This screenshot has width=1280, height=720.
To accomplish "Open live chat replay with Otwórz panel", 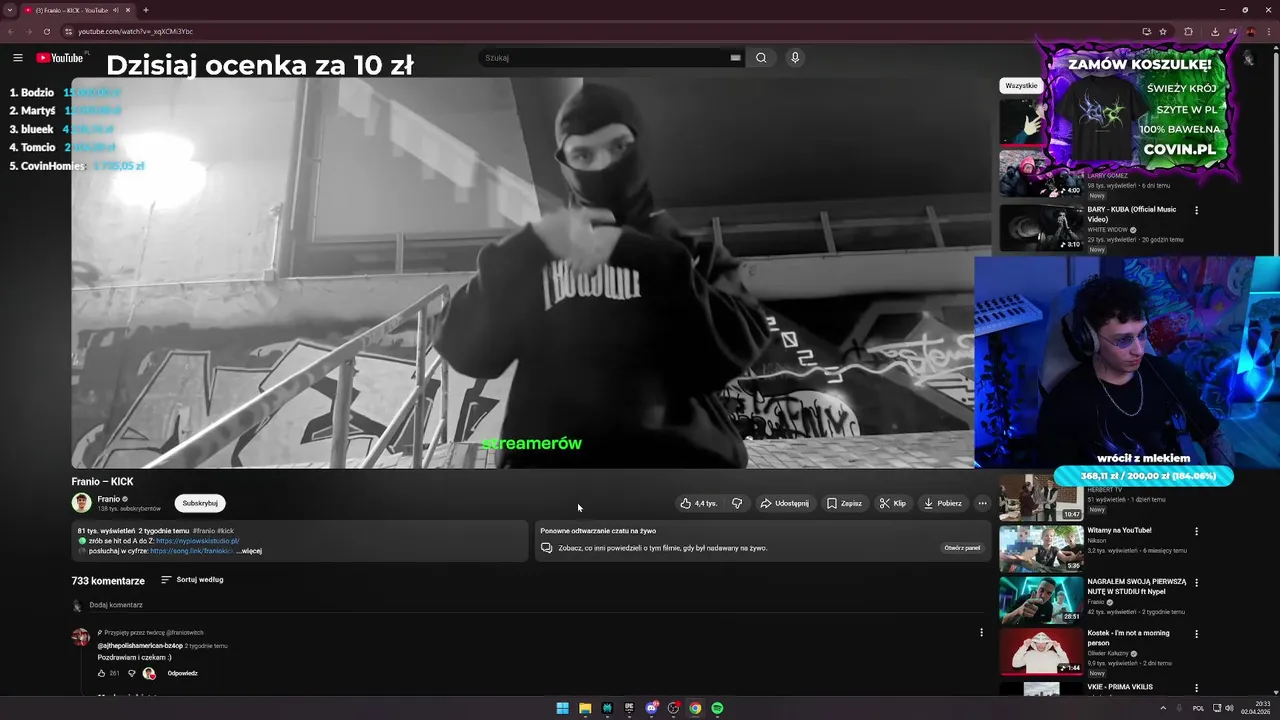I will pyautogui.click(x=962, y=548).
